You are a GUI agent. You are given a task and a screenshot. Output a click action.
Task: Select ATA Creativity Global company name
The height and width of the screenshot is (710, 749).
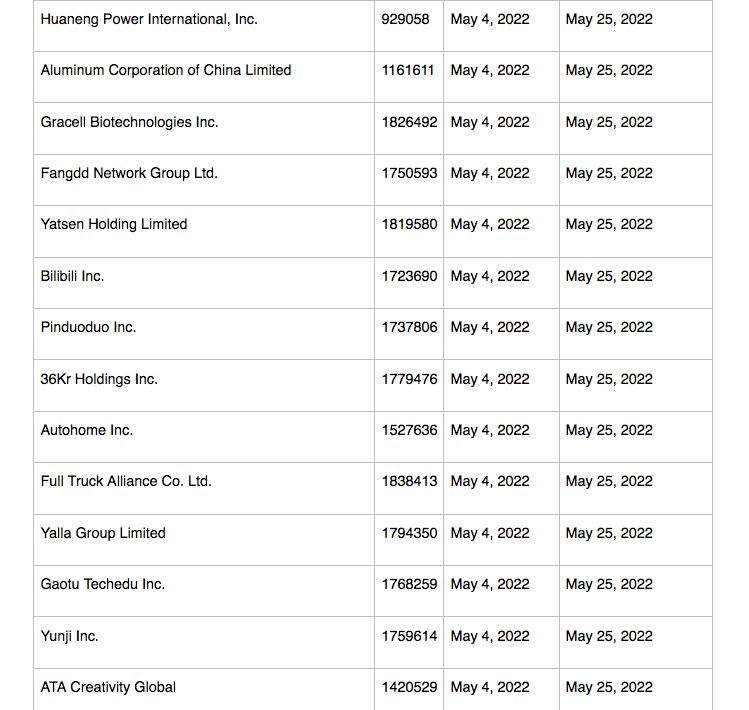coord(108,687)
